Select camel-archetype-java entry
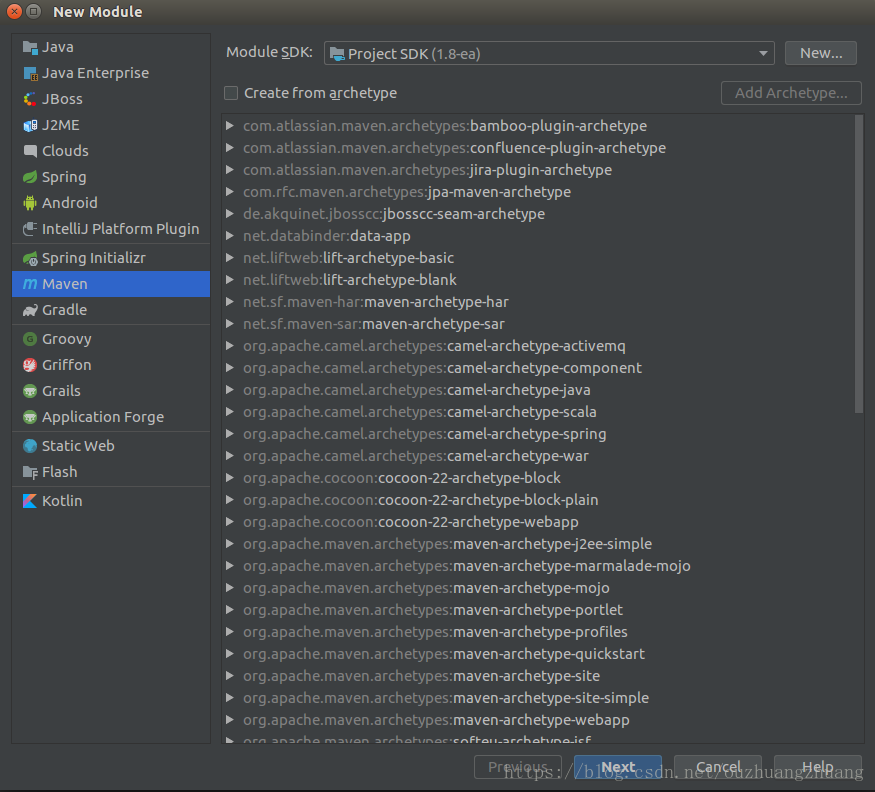Image resolution: width=875 pixels, height=792 pixels. pyautogui.click(x=416, y=390)
